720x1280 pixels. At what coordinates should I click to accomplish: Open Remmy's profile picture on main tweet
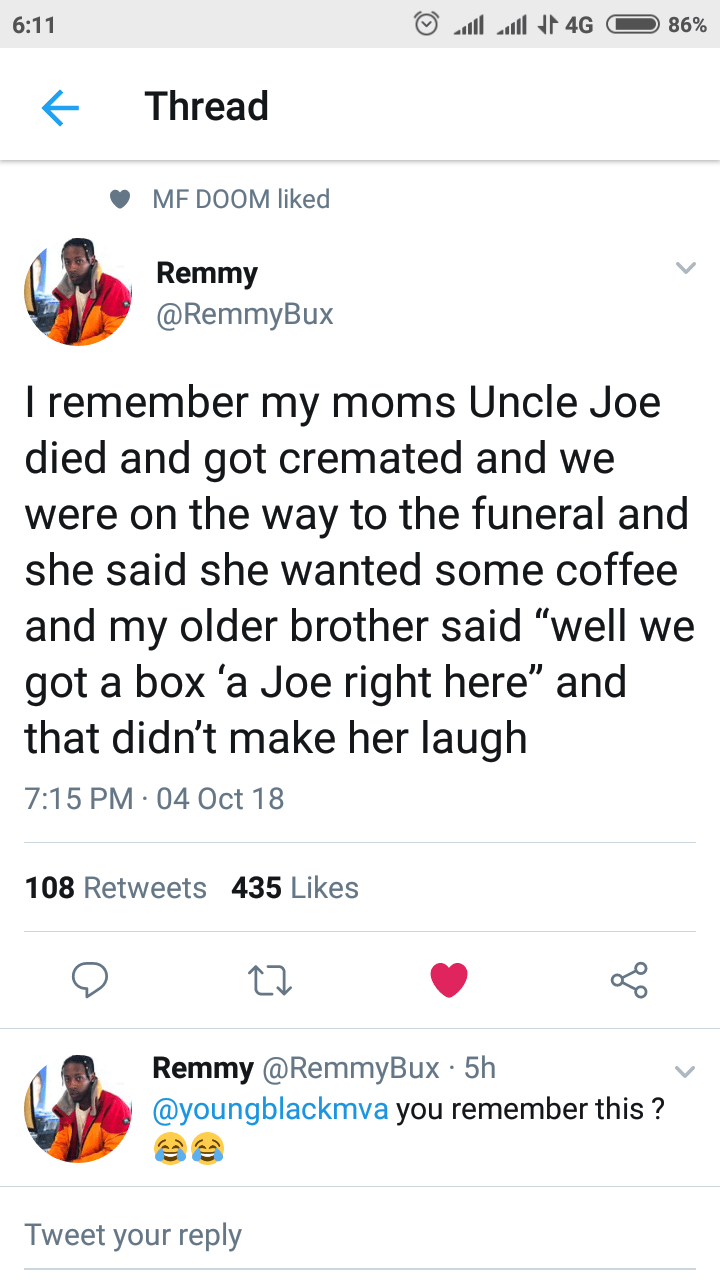pos(78,292)
